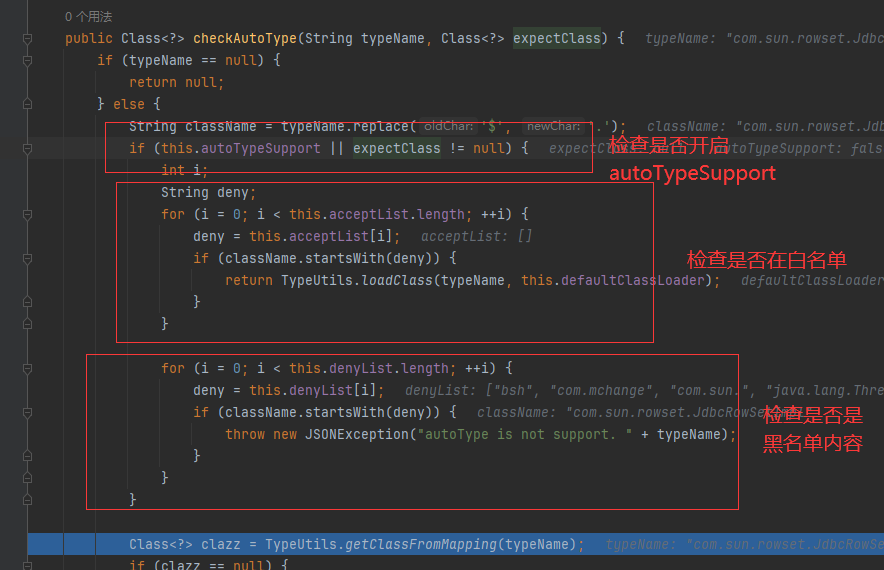The height and width of the screenshot is (570, 884).
Task: Click fold-end marker closing the denyList loop
Action: point(28,479)
